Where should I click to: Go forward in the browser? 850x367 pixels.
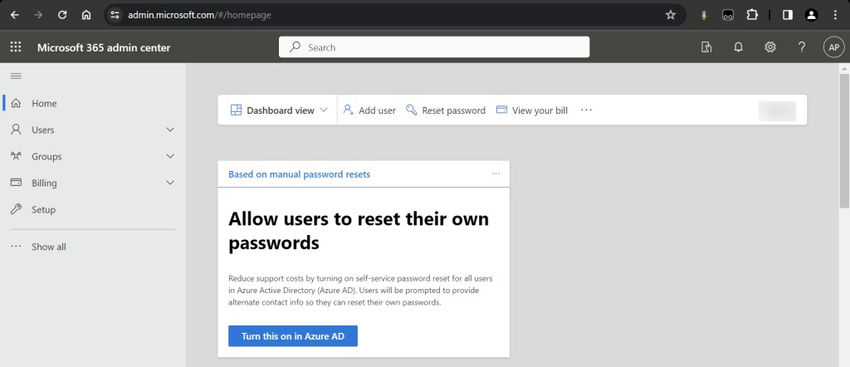click(x=38, y=15)
